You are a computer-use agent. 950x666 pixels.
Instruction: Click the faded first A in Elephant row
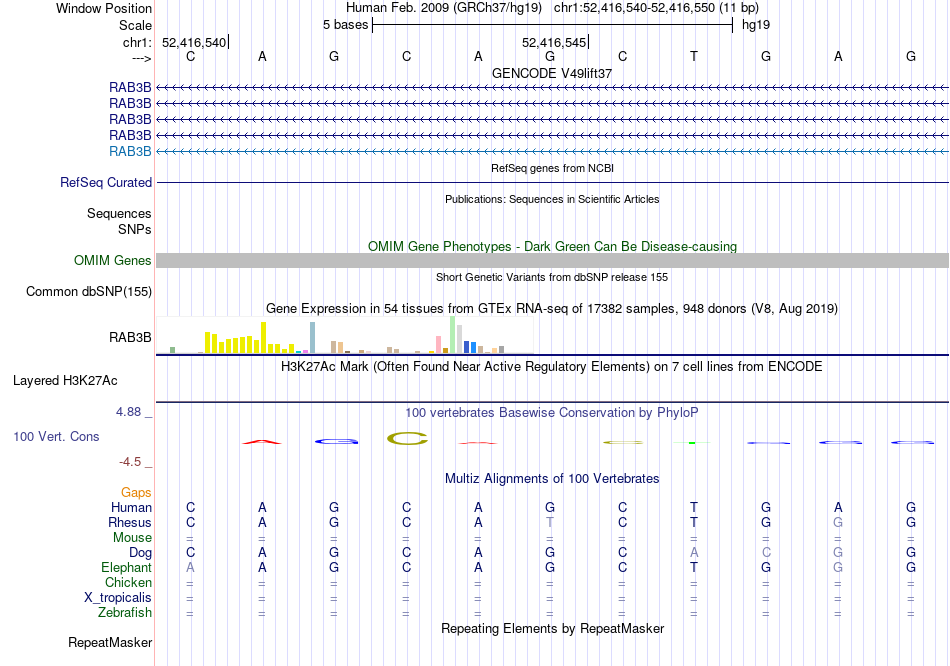pyautogui.click(x=190, y=568)
